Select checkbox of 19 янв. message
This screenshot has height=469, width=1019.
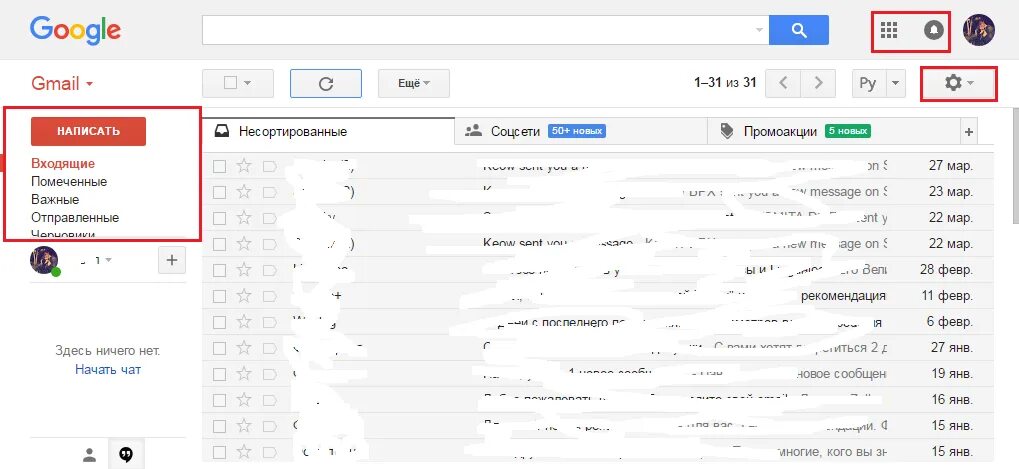(220, 374)
